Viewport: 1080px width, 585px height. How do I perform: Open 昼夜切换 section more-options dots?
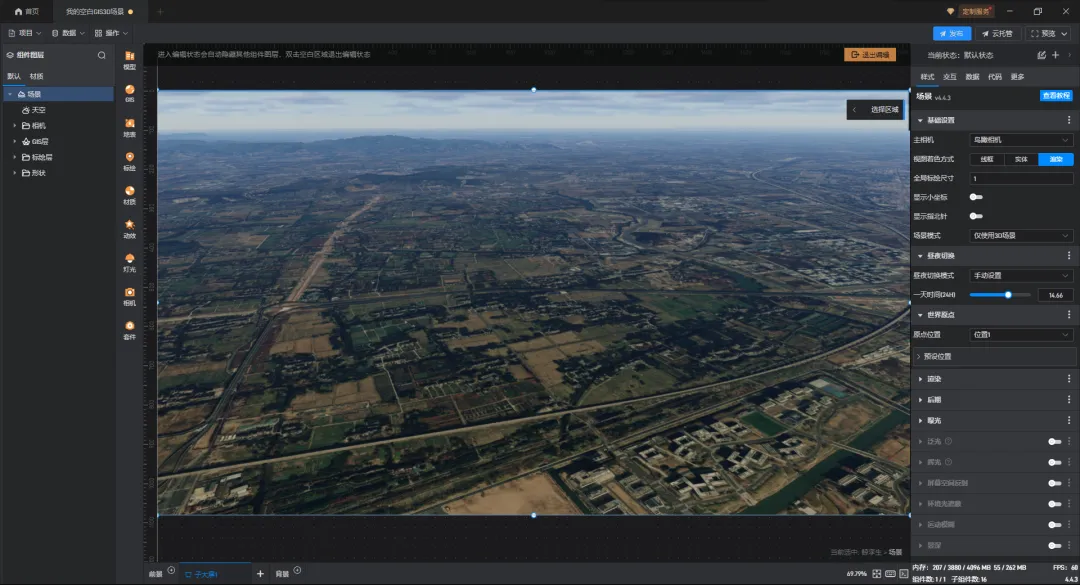pos(1069,256)
